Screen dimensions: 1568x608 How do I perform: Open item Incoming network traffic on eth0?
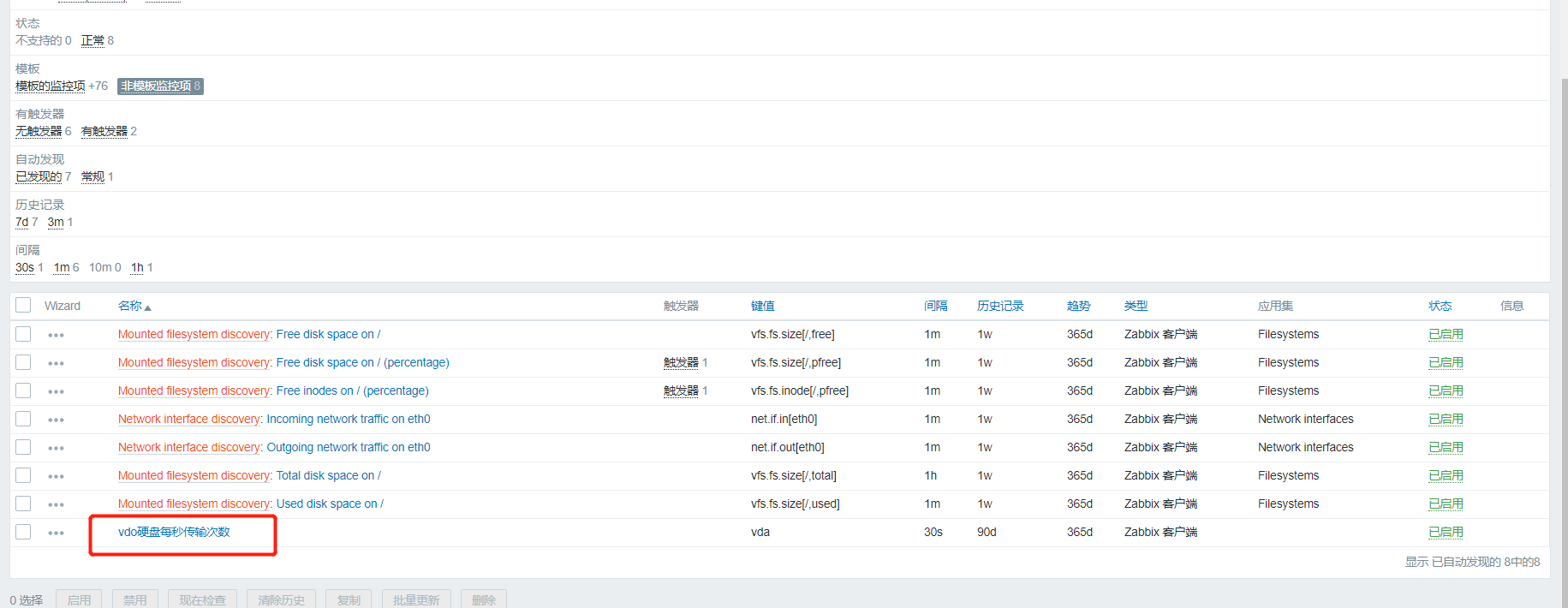(x=349, y=419)
